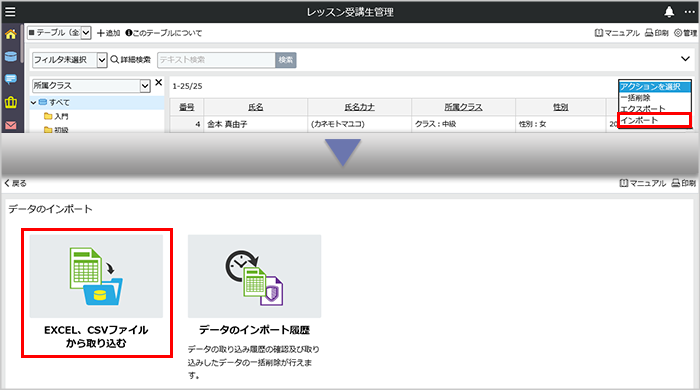The height and width of the screenshot is (390, 700).
Task: Sort by 性別 column header
Action: pyautogui.click(x=561, y=107)
